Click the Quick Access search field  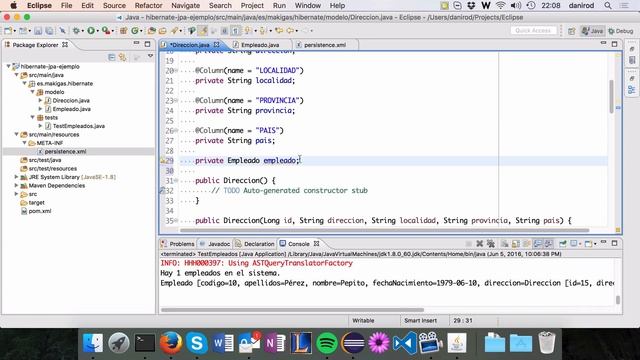coord(533,31)
